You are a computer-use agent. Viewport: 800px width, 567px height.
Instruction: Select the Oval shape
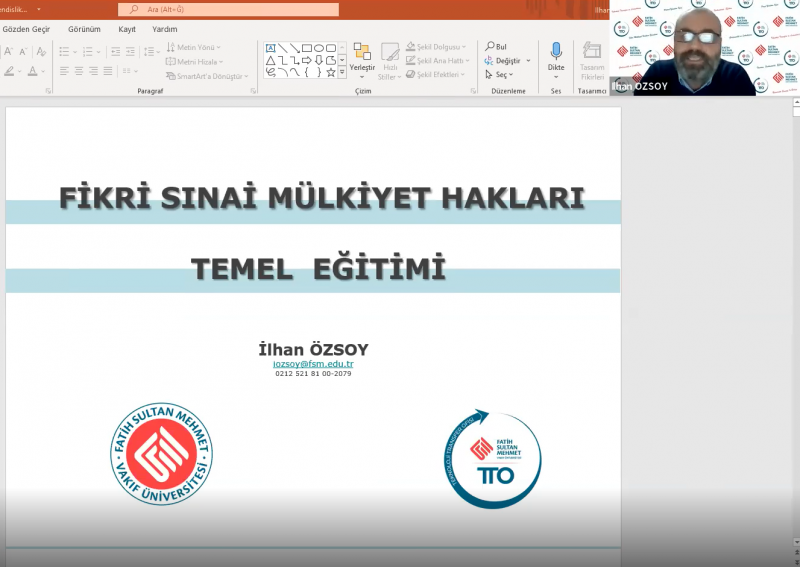coord(319,48)
